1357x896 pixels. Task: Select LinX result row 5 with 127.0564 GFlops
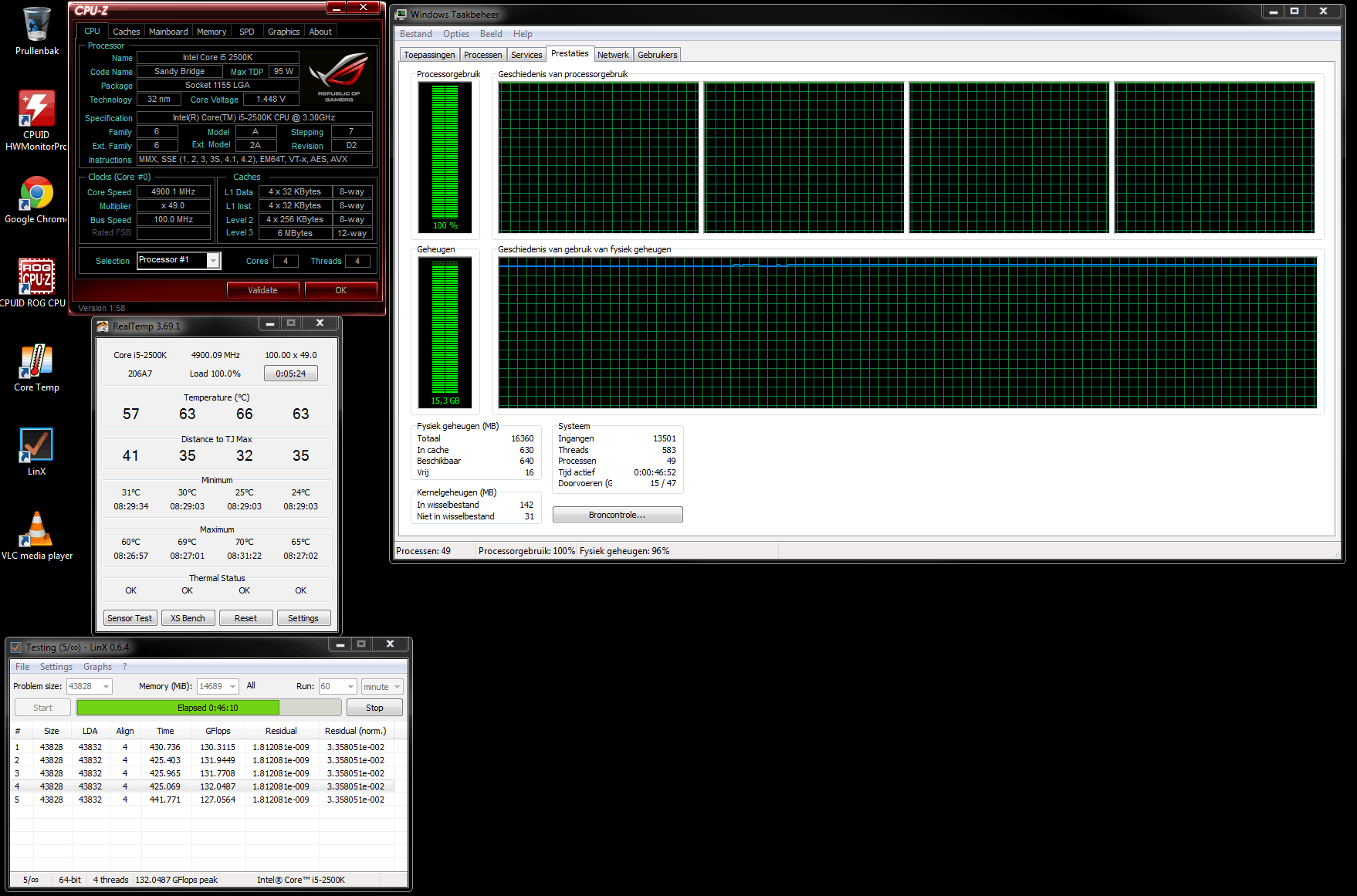click(202, 800)
